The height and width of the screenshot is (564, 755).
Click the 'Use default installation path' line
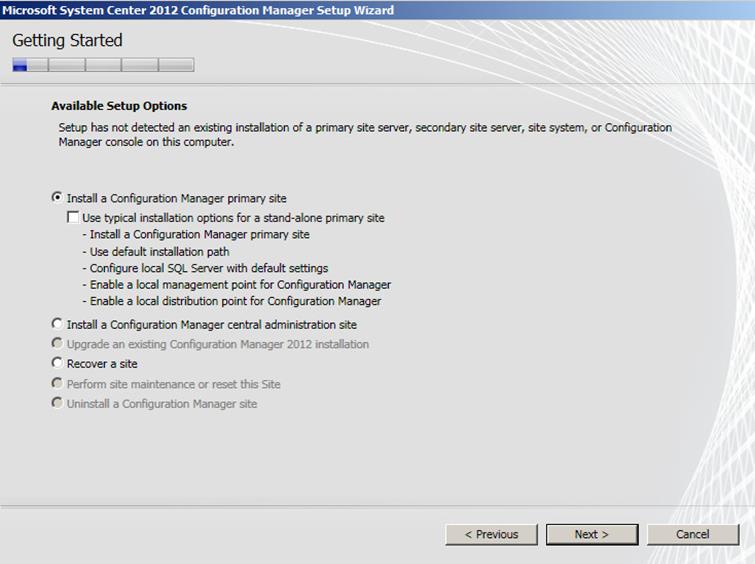click(x=159, y=252)
